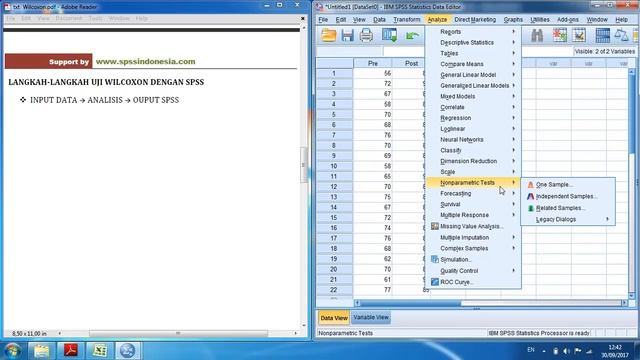The width and height of the screenshot is (640, 360).
Task: Choose Classify in the Analyze menu
Action: [473, 150]
